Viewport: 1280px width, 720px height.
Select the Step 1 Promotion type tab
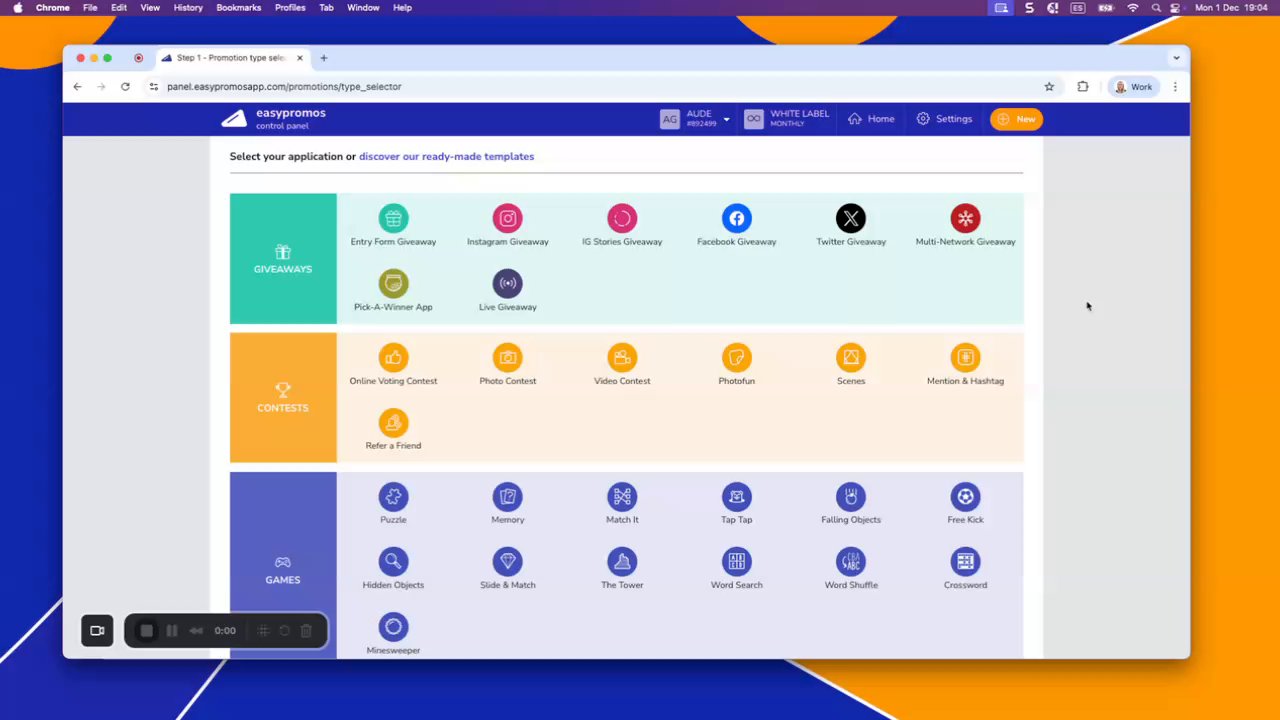pos(230,58)
